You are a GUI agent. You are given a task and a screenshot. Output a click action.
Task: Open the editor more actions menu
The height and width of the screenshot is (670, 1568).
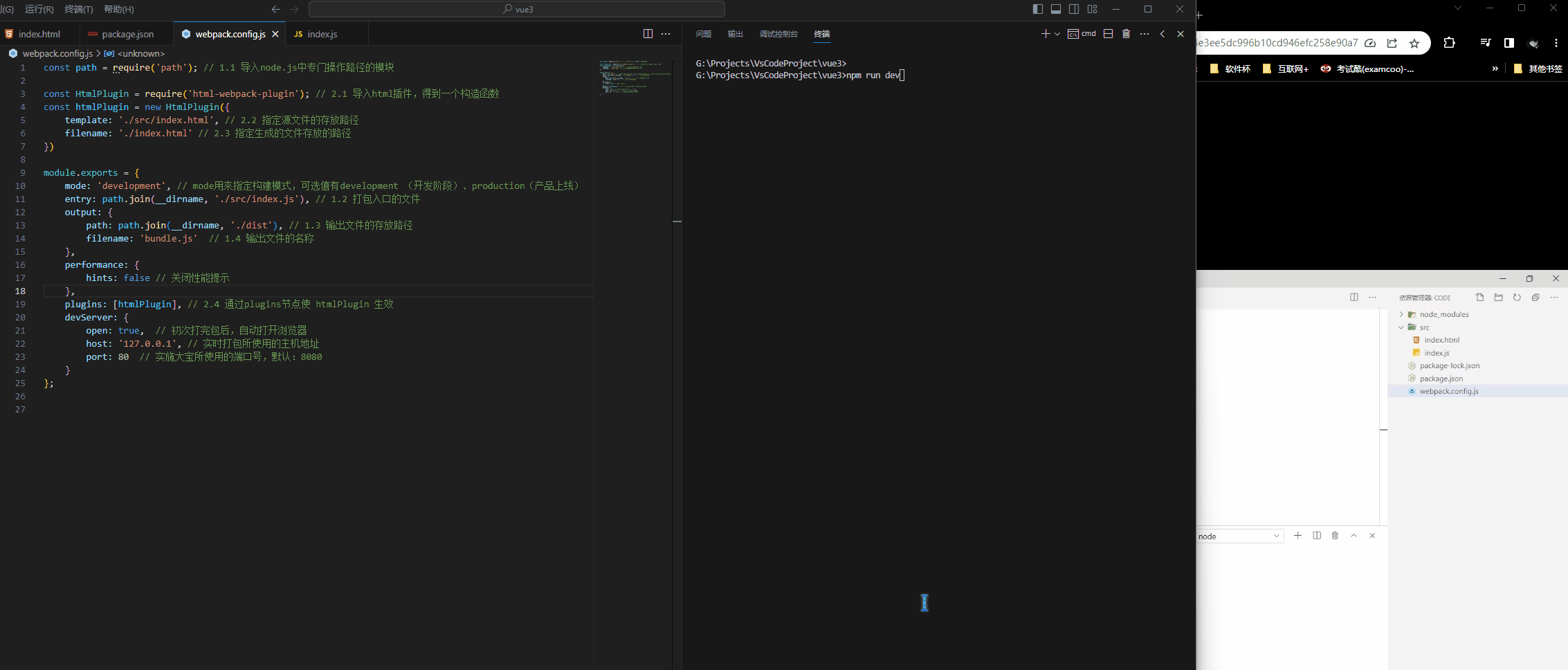[666, 34]
